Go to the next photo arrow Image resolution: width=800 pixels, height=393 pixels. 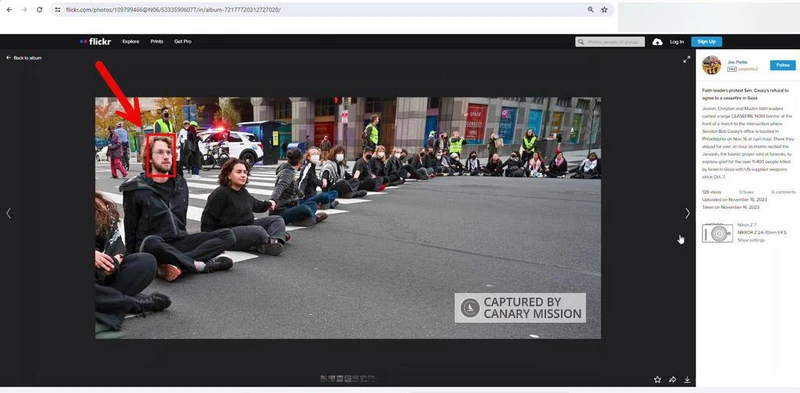click(687, 213)
